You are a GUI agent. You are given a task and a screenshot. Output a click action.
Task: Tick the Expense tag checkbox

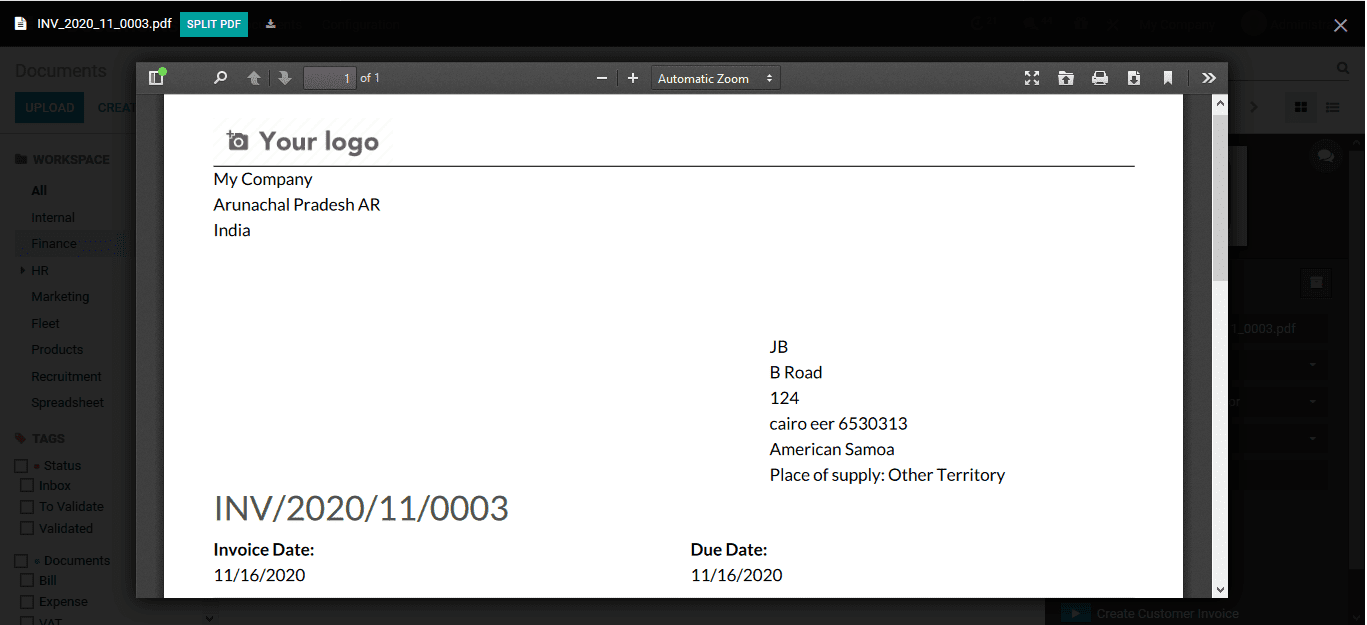tap(28, 602)
